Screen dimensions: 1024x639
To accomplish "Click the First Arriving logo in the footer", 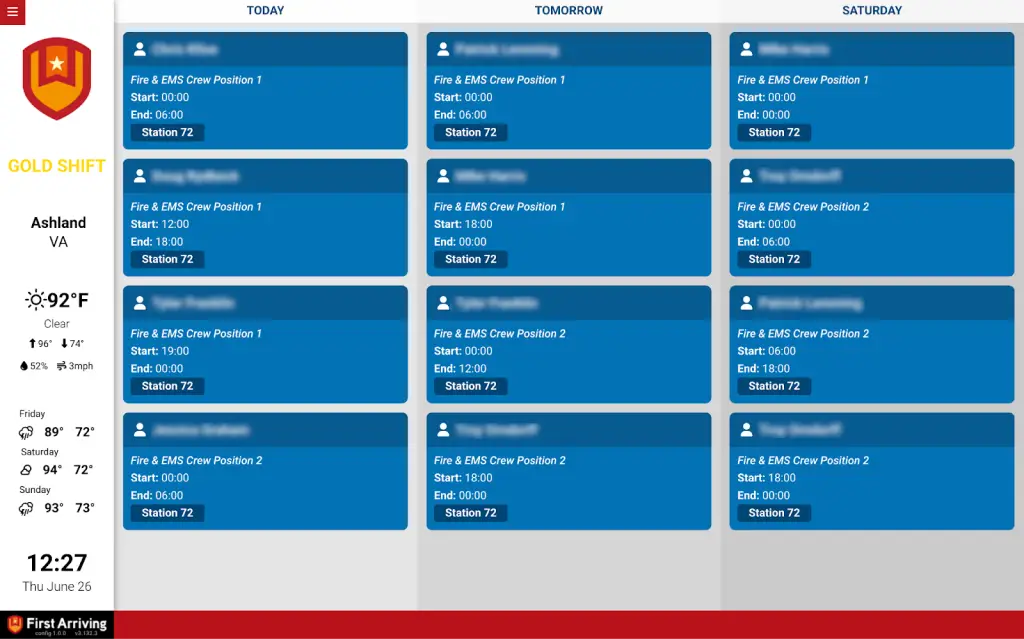I will click(x=57, y=625).
